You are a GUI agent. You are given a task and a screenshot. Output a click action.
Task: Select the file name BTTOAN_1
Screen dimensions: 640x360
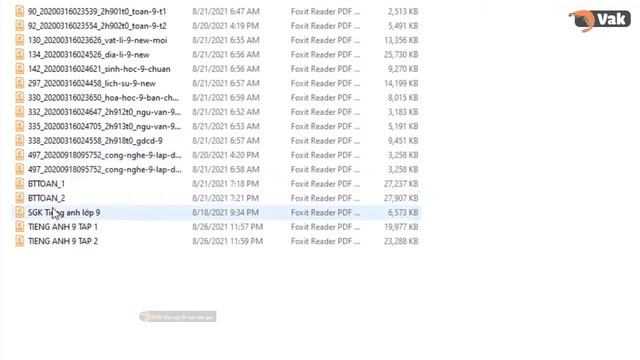[x=46, y=184]
